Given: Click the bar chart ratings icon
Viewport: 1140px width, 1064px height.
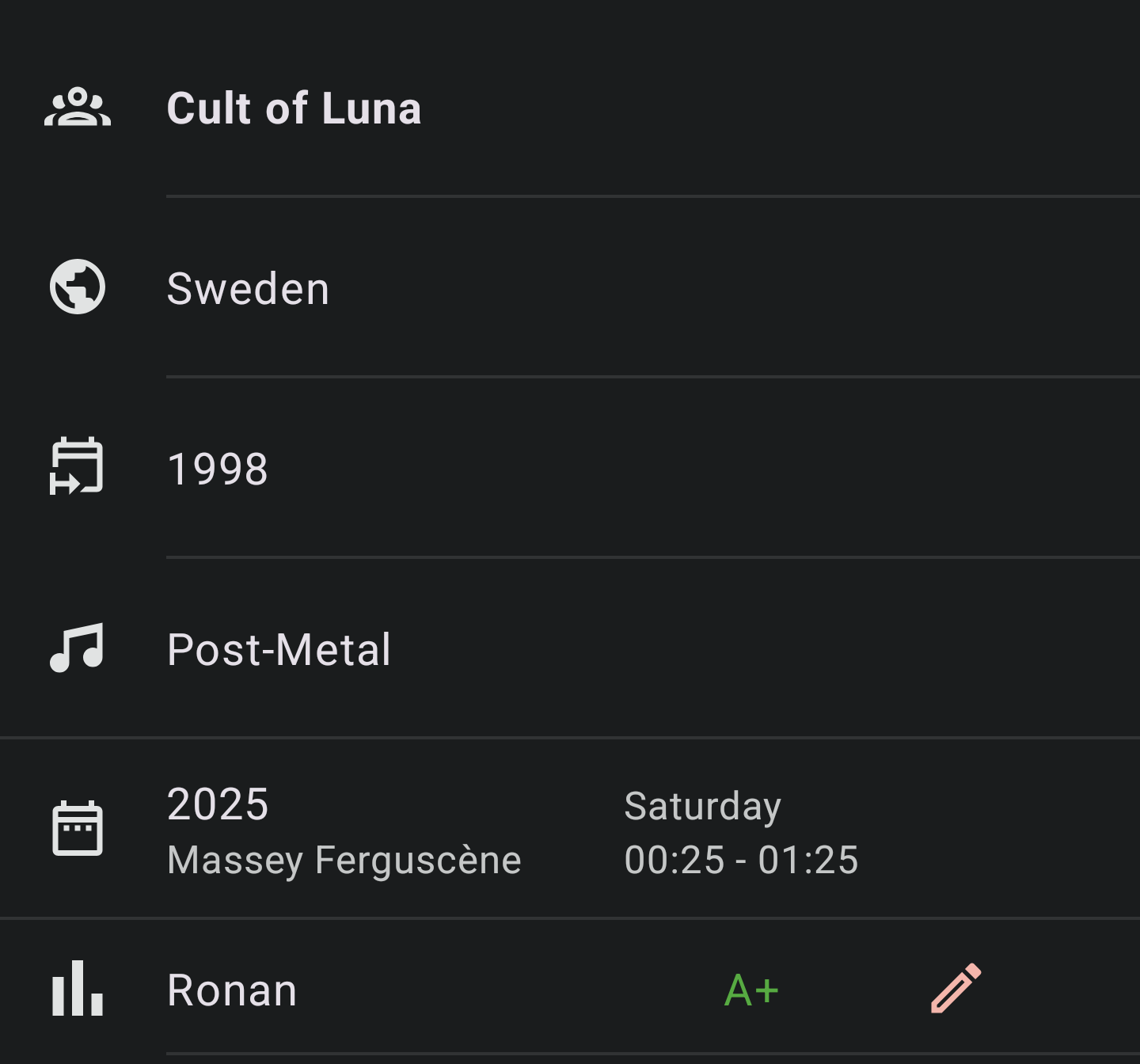Looking at the screenshot, I should click(78, 988).
